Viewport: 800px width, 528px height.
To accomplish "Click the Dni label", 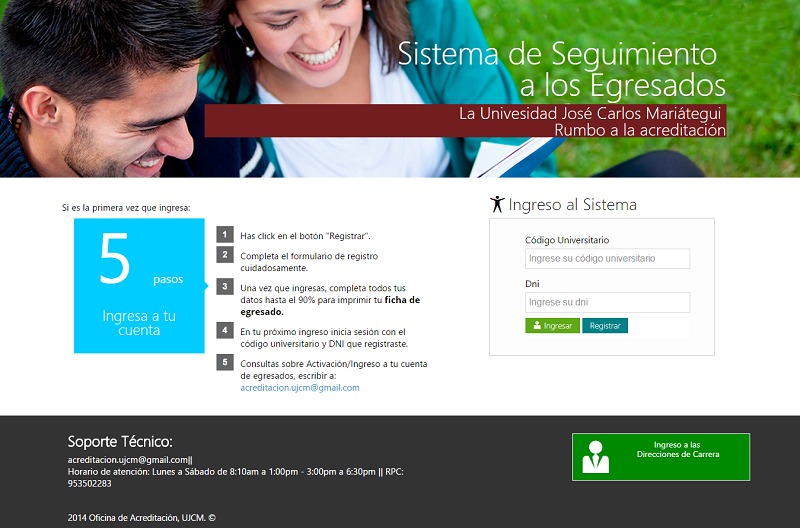I will tap(532, 284).
